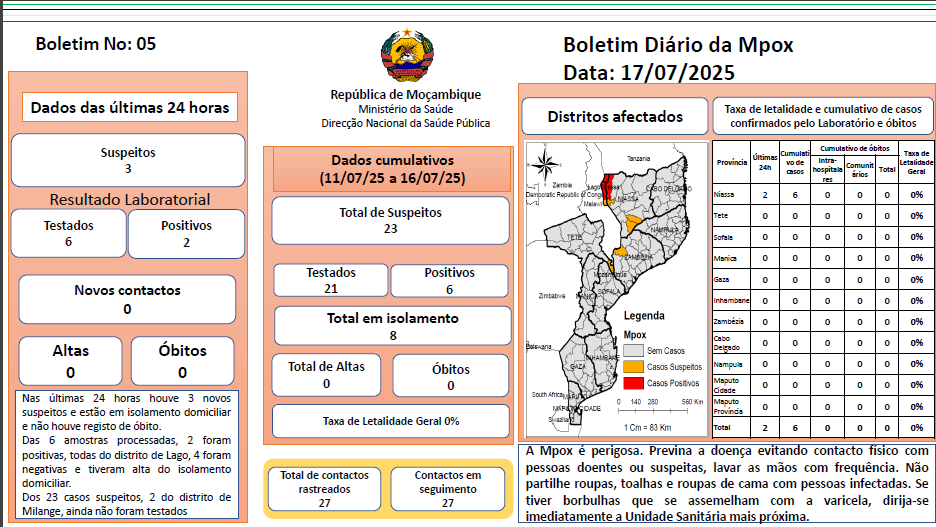This screenshot has height=527, width=936.
Task: Click the 'Taxa de letalidade e cumulativo' header box
Action: pos(823,116)
